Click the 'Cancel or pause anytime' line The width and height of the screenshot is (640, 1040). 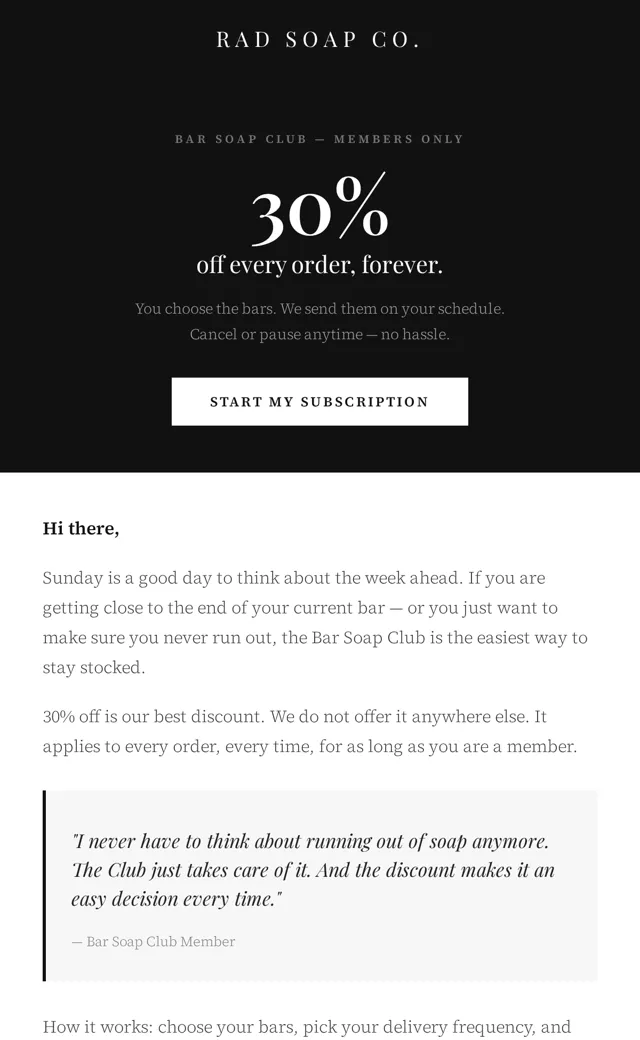pyautogui.click(x=320, y=334)
